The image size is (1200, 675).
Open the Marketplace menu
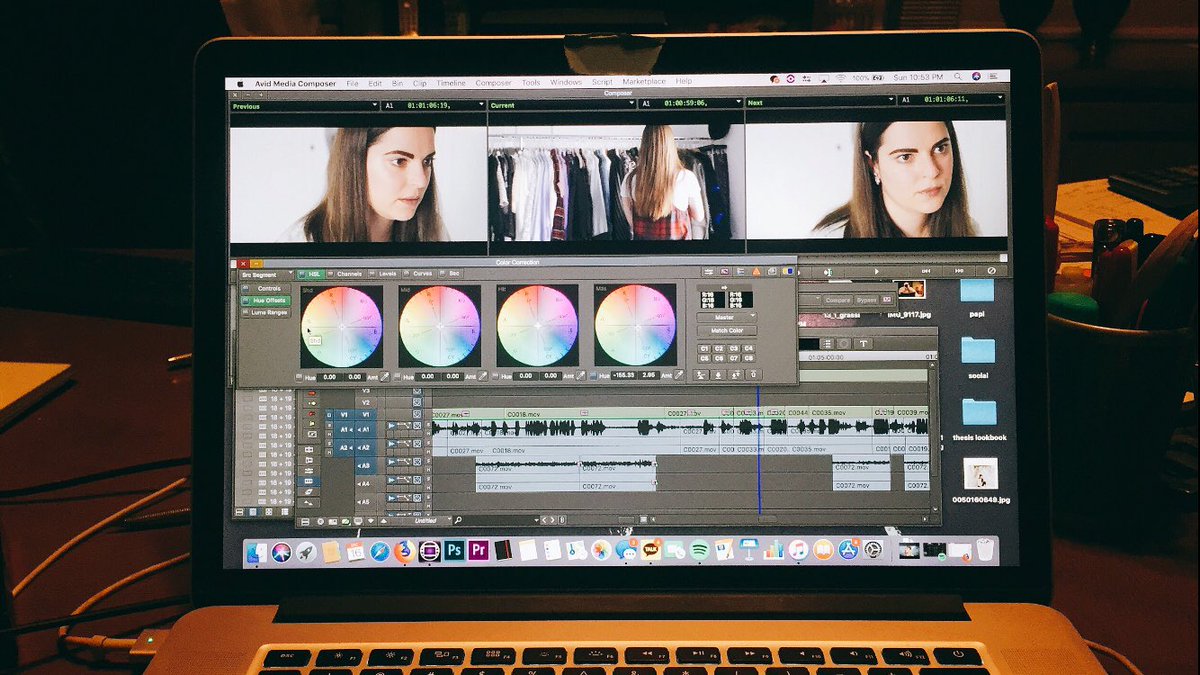[644, 82]
